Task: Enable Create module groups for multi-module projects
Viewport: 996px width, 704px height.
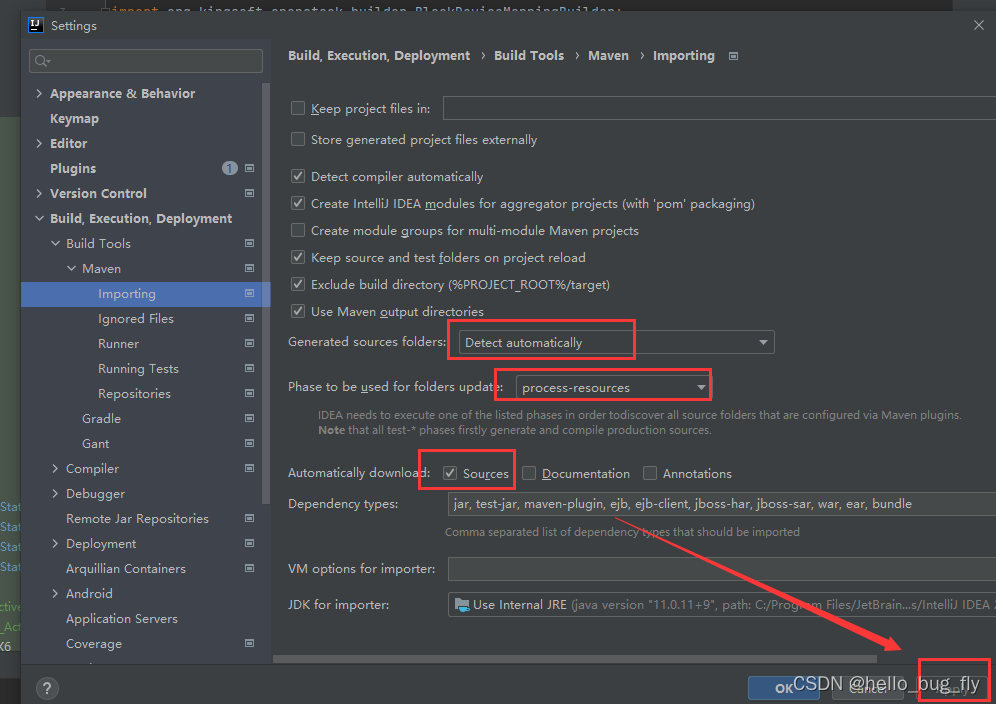Action: 298,230
